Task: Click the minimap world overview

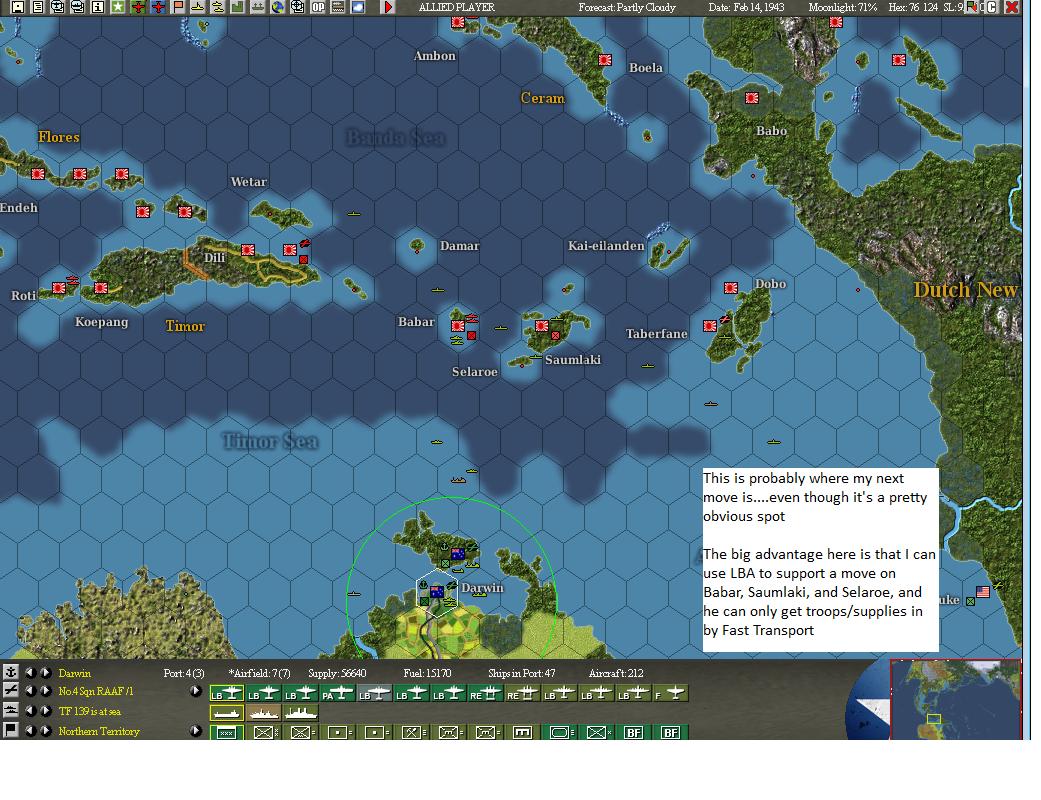Action: click(x=955, y=699)
